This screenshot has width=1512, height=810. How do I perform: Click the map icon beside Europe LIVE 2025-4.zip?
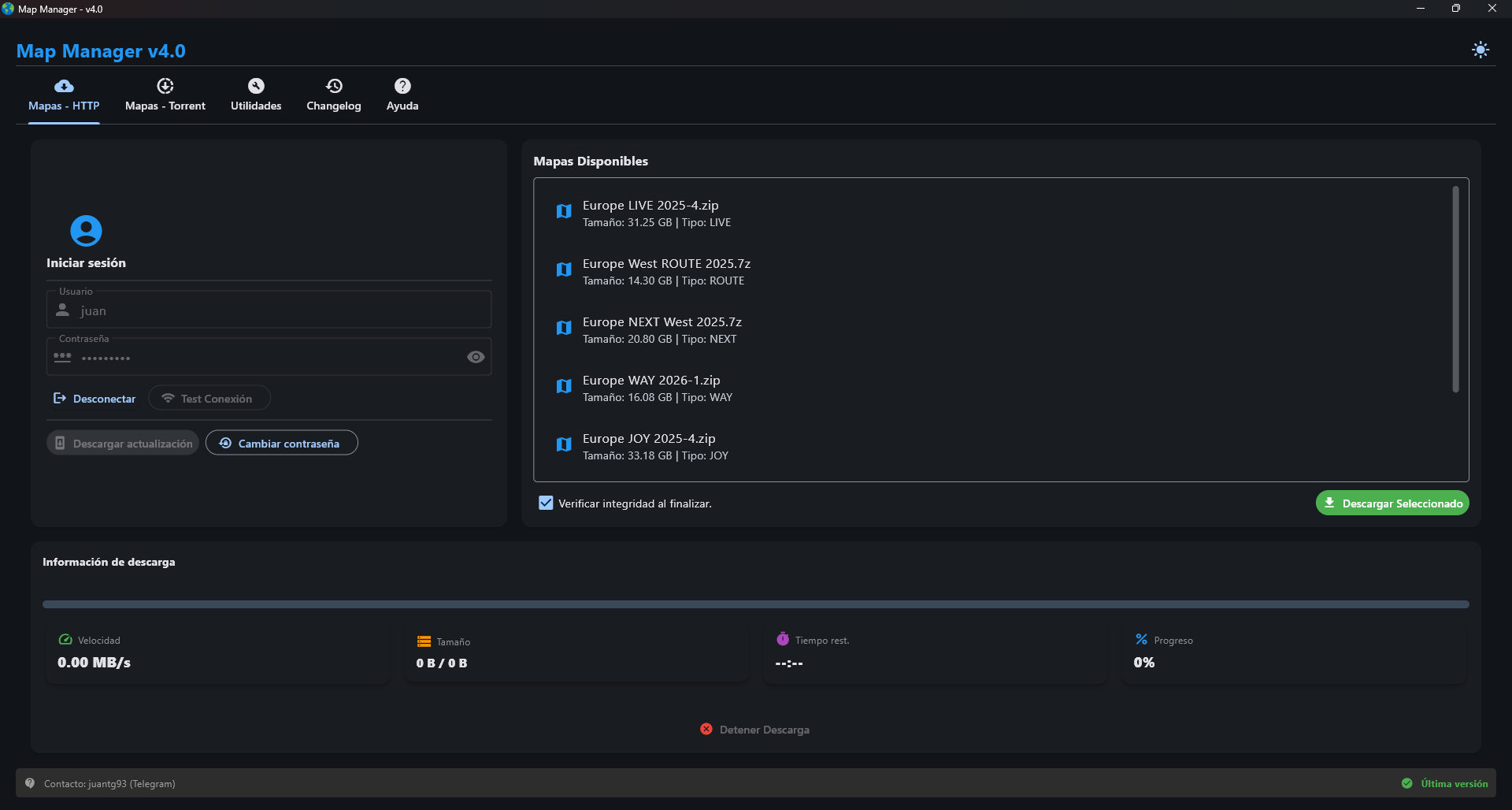pos(564,211)
